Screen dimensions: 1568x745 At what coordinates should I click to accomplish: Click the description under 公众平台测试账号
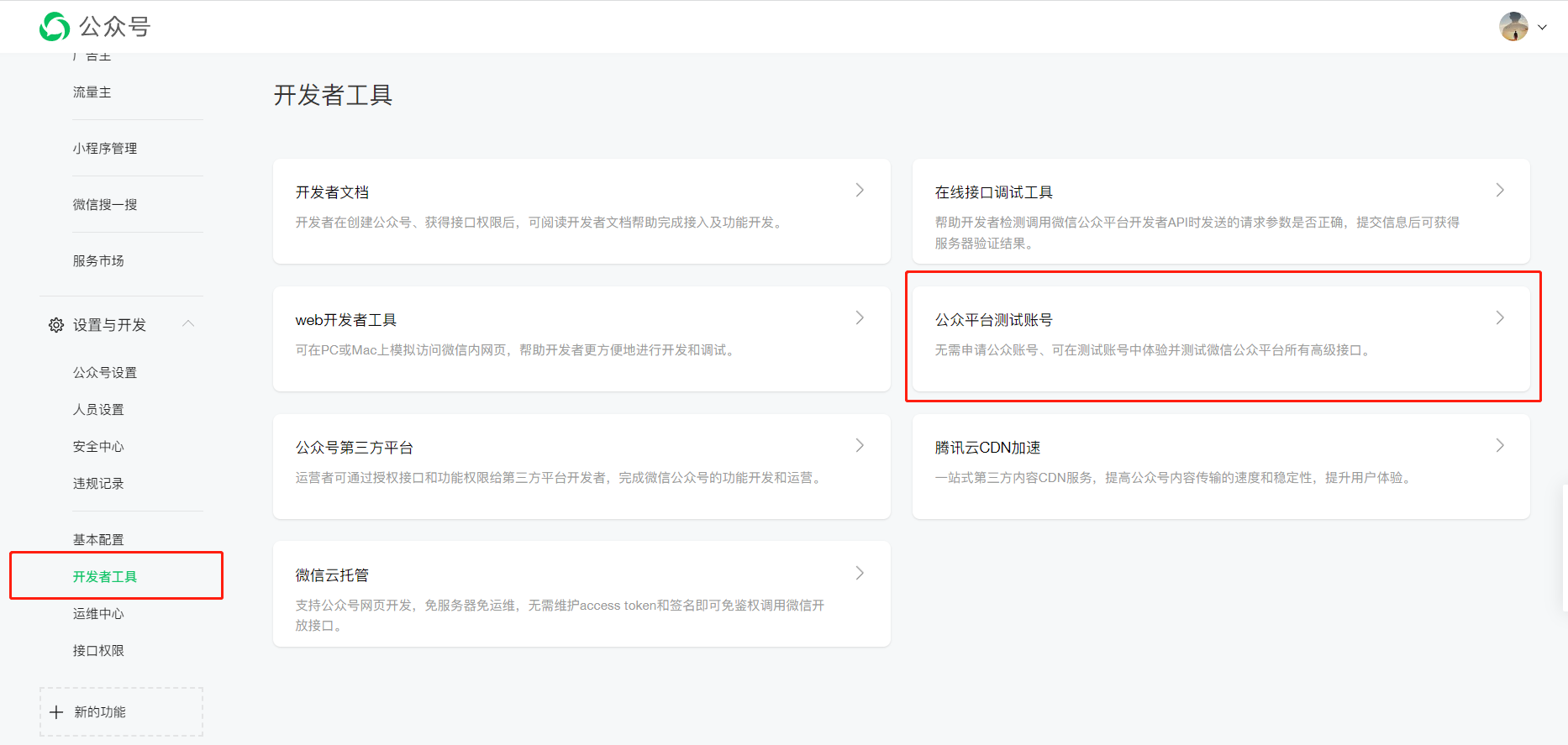tap(1155, 350)
